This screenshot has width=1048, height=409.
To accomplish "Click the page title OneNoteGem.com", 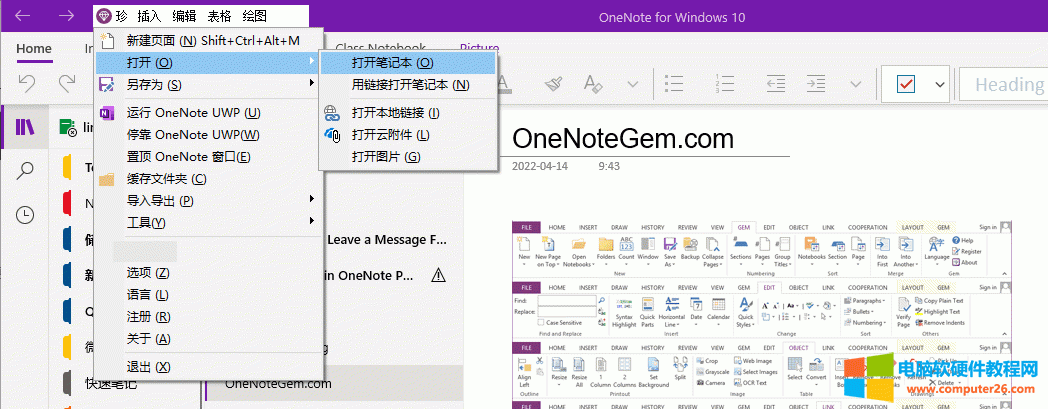I will tap(623, 138).
